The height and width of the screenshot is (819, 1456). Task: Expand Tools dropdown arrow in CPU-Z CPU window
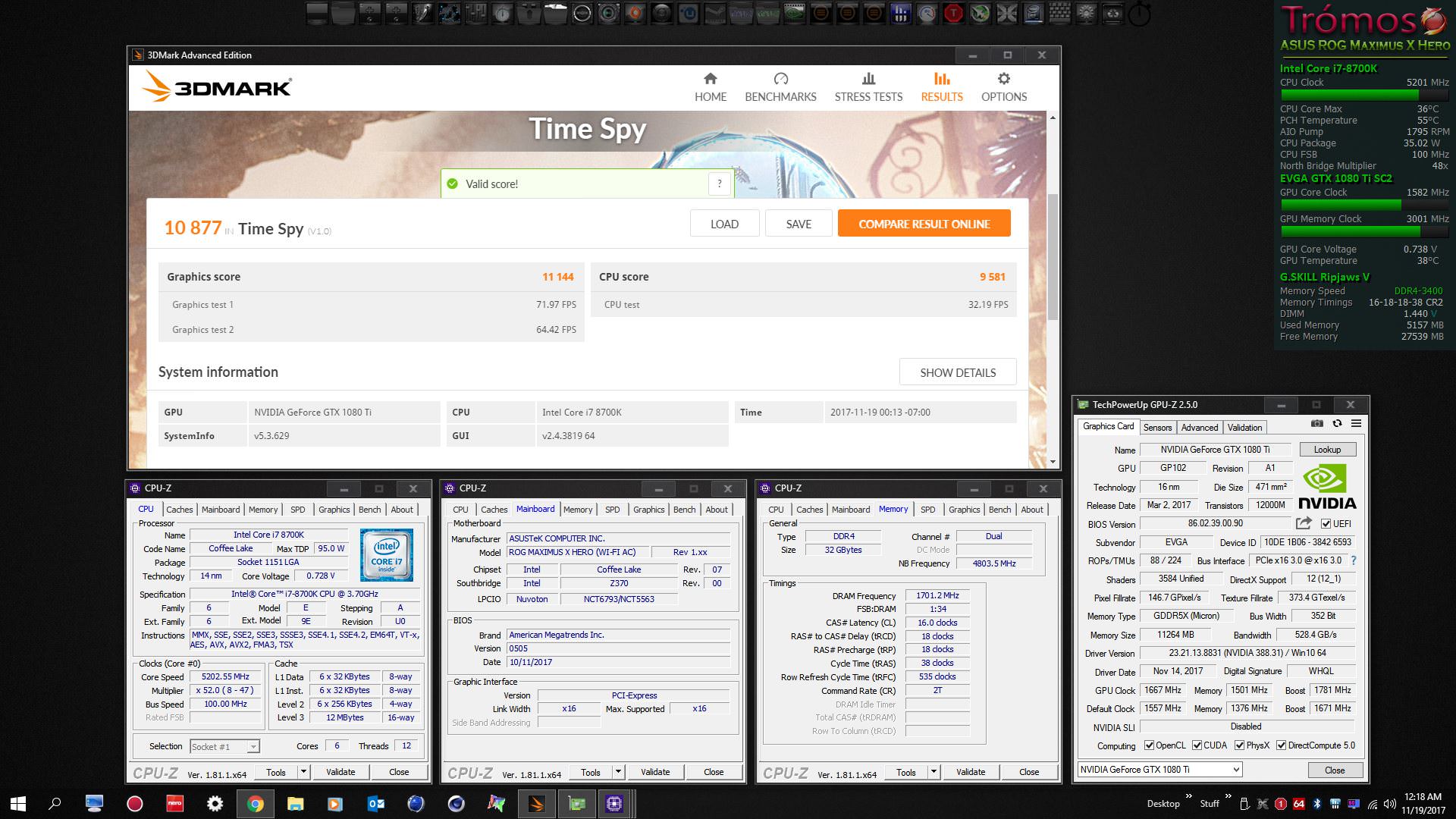tap(303, 772)
